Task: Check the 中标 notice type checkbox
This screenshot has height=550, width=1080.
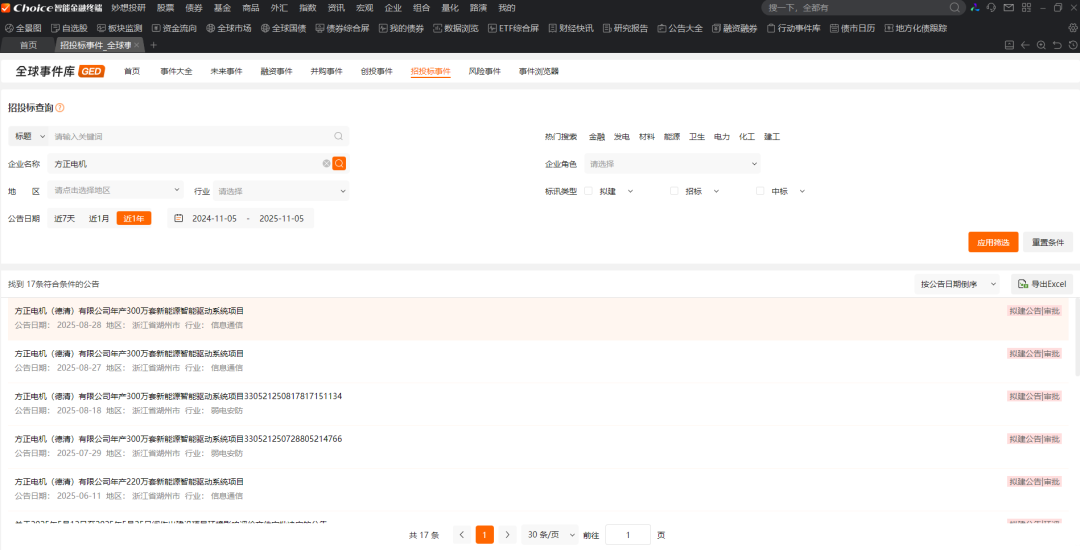Action: coord(760,191)
